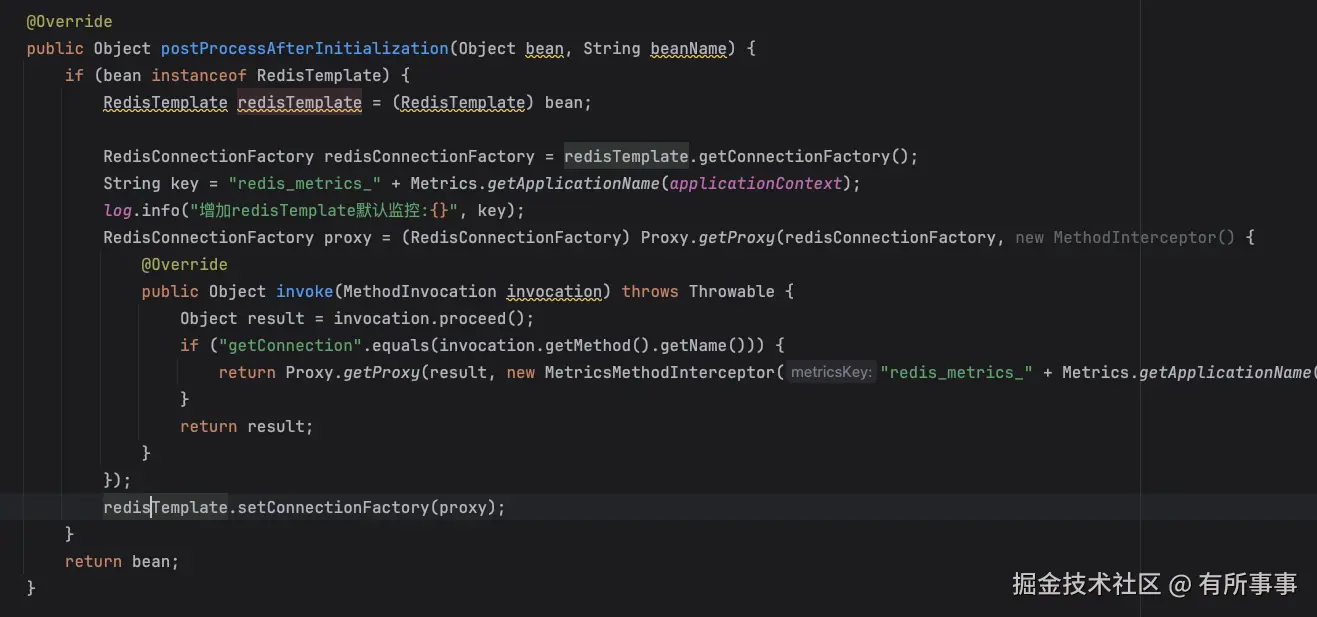
Task: Click the throws keyword
Action: coord(650,291)
